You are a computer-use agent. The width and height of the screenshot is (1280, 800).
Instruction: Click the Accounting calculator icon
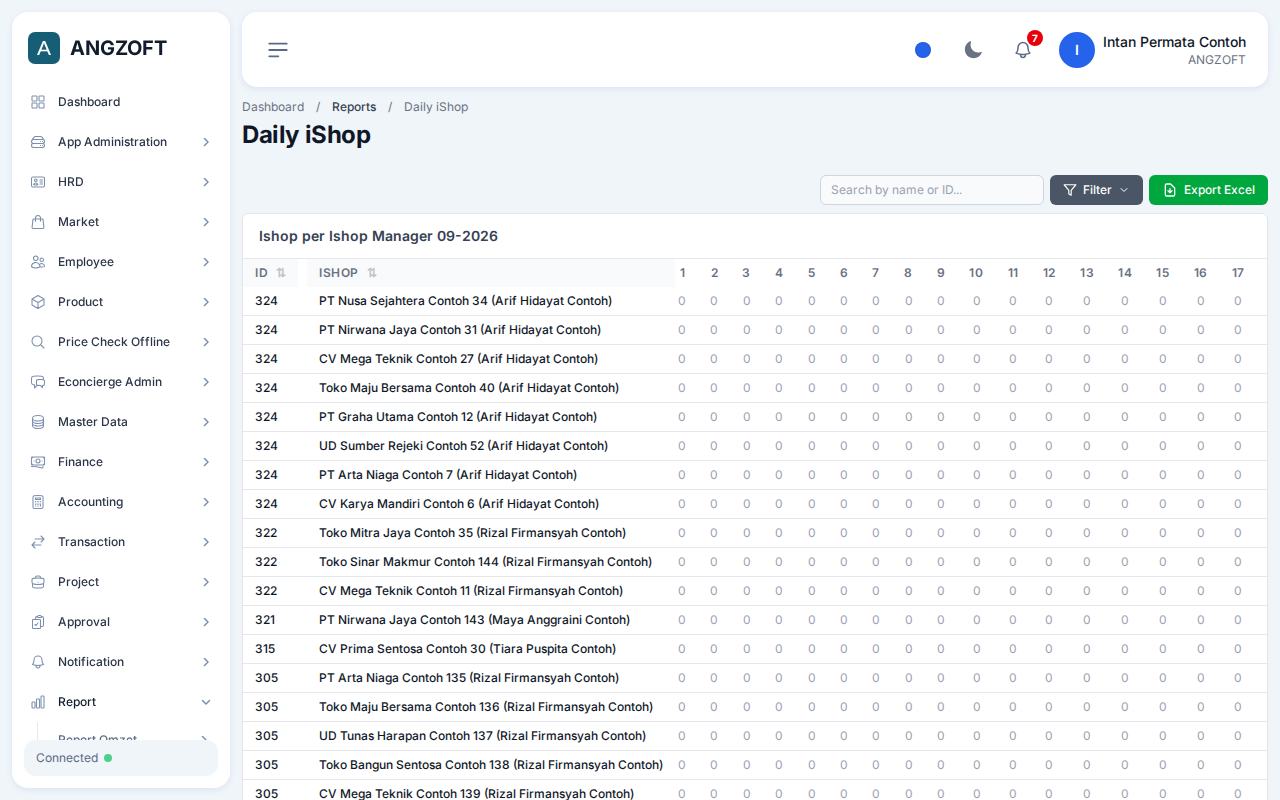[38, 502]
